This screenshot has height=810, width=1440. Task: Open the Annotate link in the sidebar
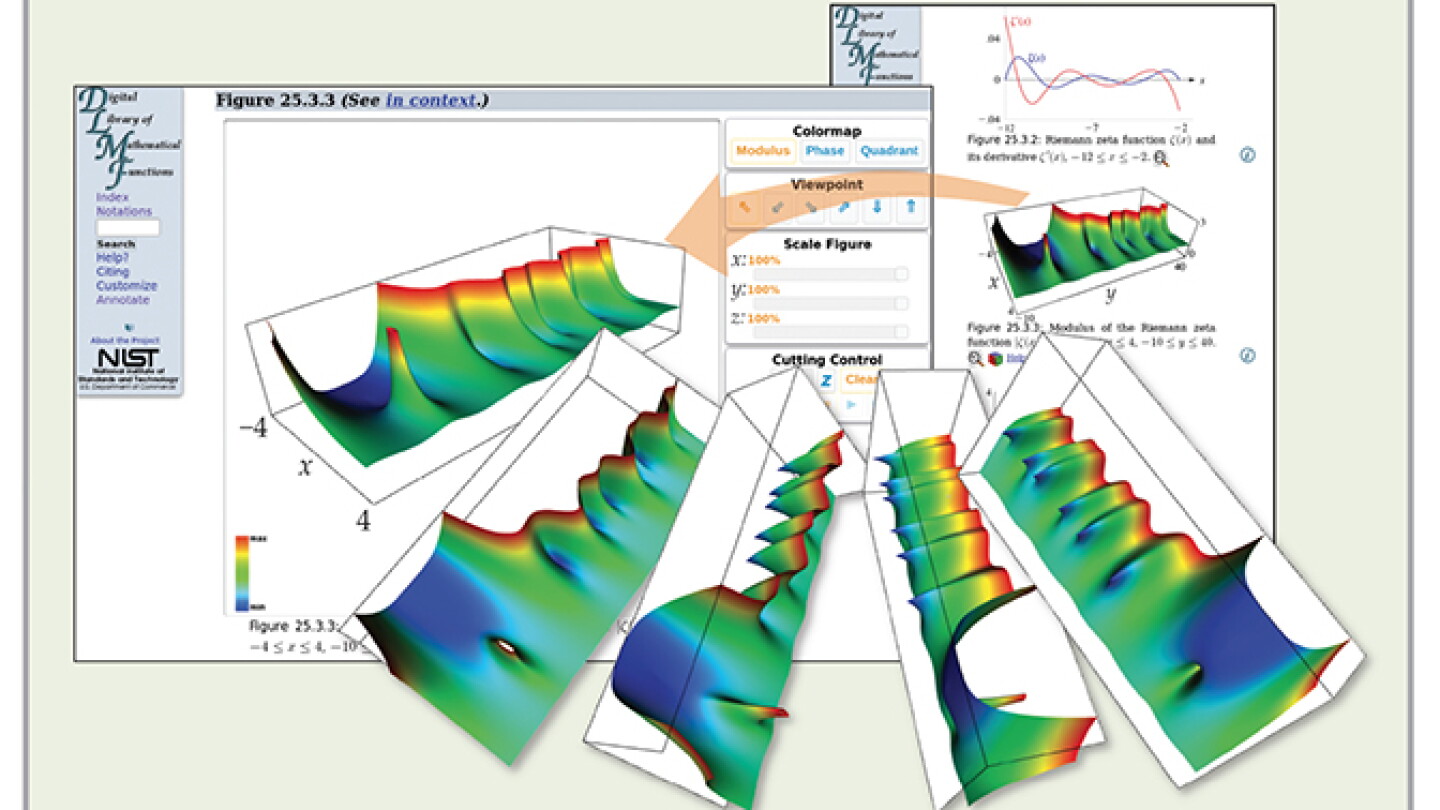click(123, 300)
